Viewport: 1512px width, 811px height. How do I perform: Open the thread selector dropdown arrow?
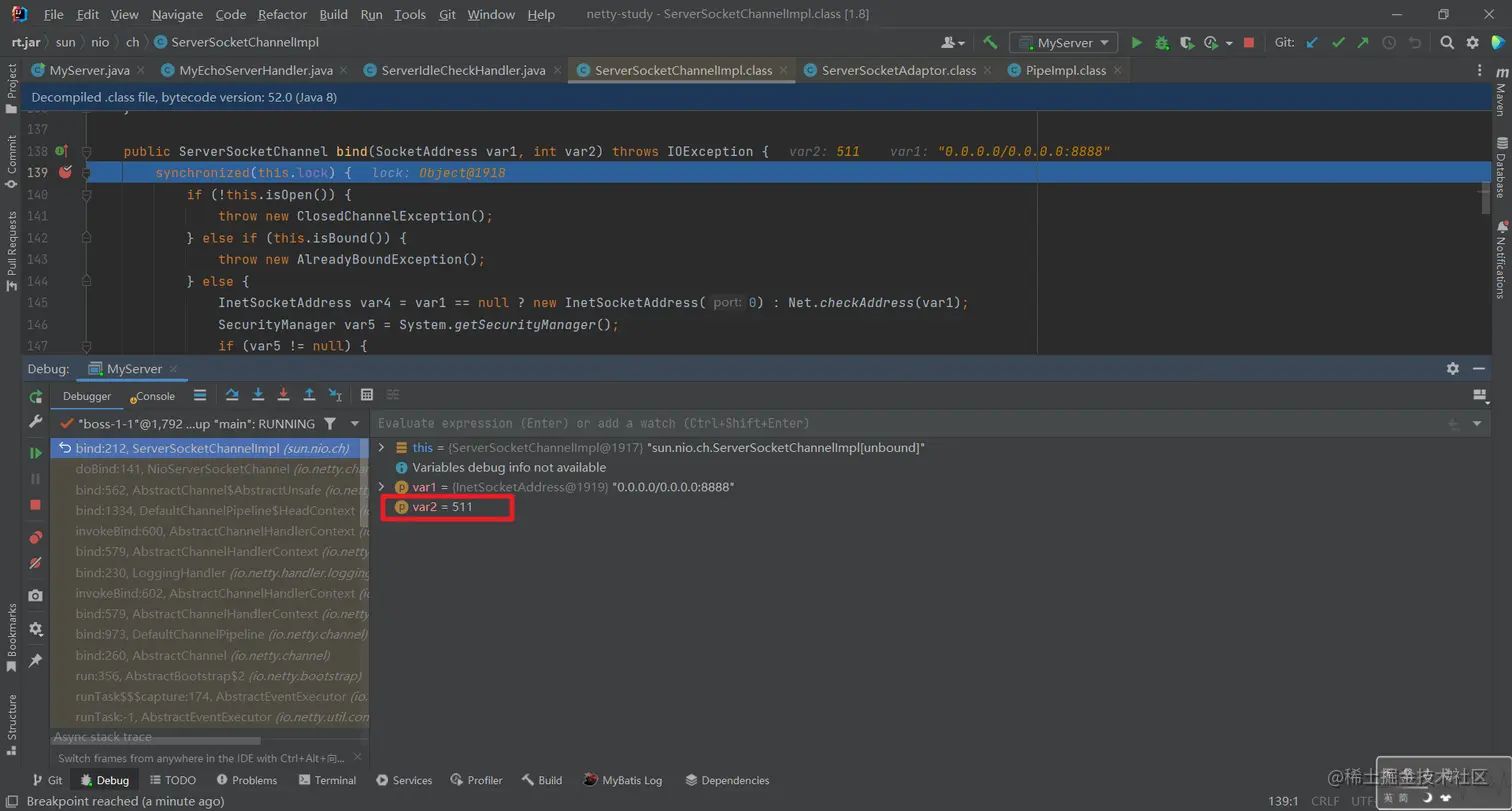pos(355,424)
